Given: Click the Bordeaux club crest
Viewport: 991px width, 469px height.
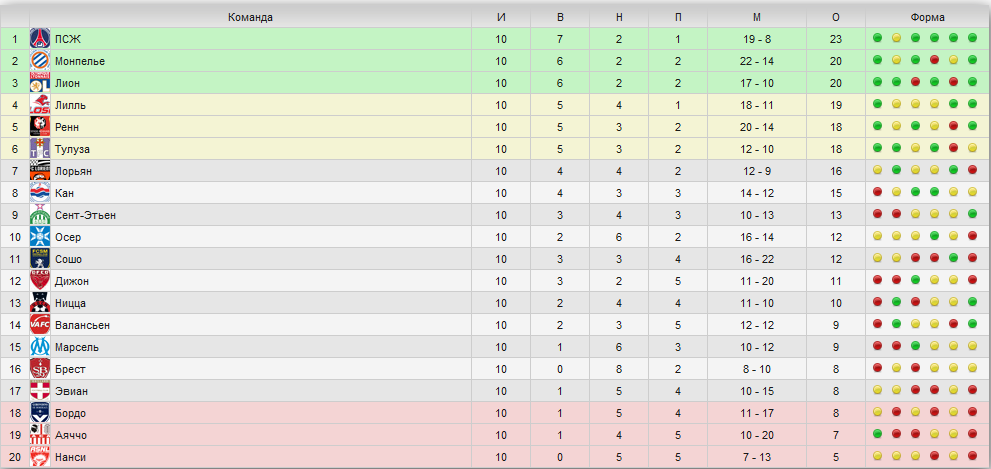Looking at the screenshot, I should 40,413.
